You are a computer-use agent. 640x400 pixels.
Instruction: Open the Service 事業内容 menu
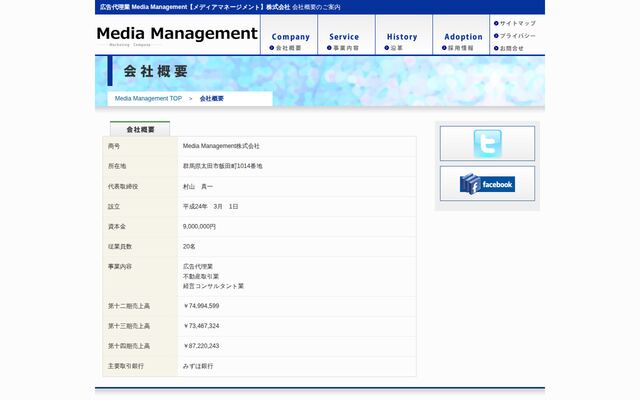(x=346, y=35)
